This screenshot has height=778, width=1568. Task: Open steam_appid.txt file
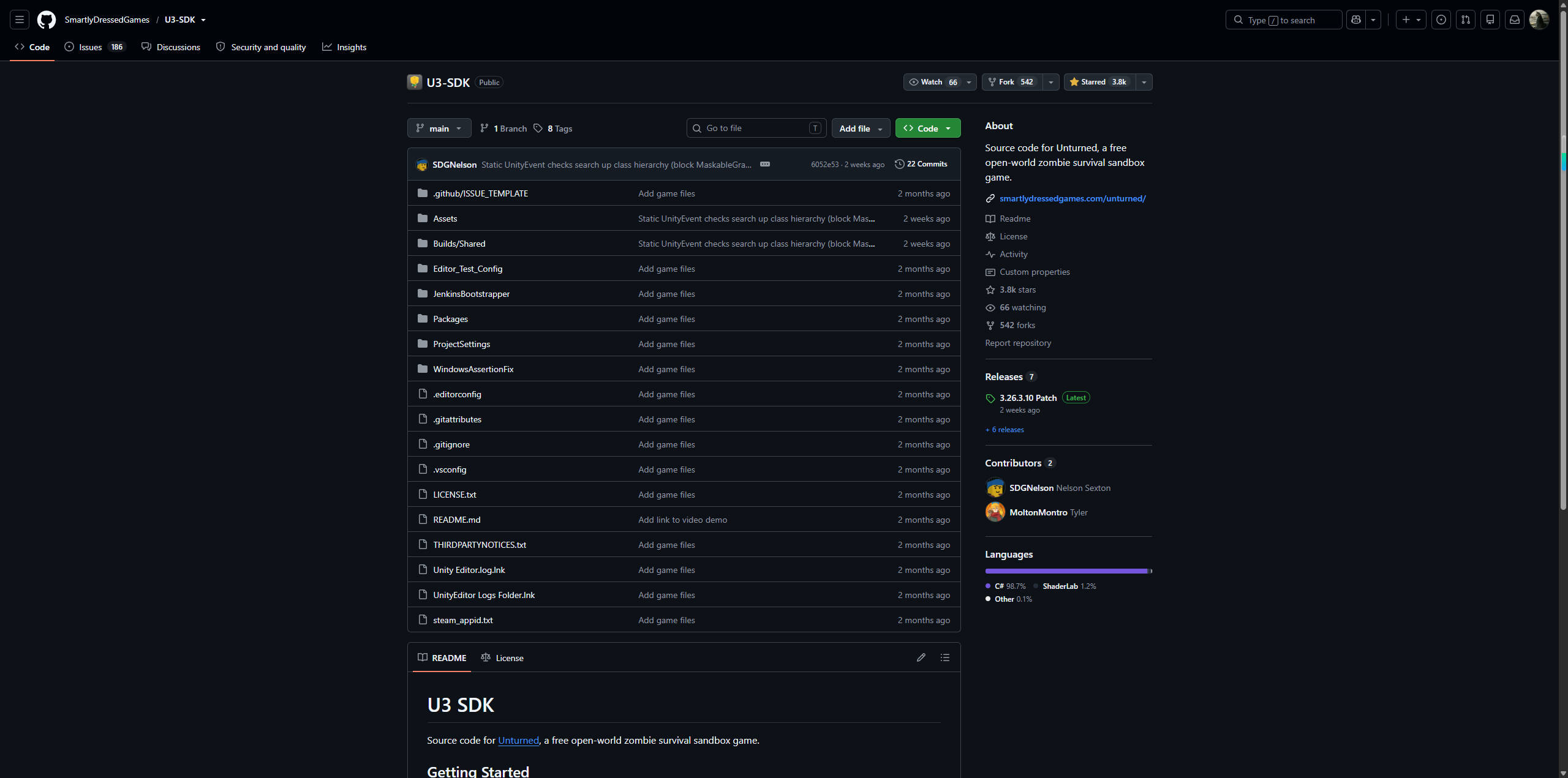tap(463, 620)
